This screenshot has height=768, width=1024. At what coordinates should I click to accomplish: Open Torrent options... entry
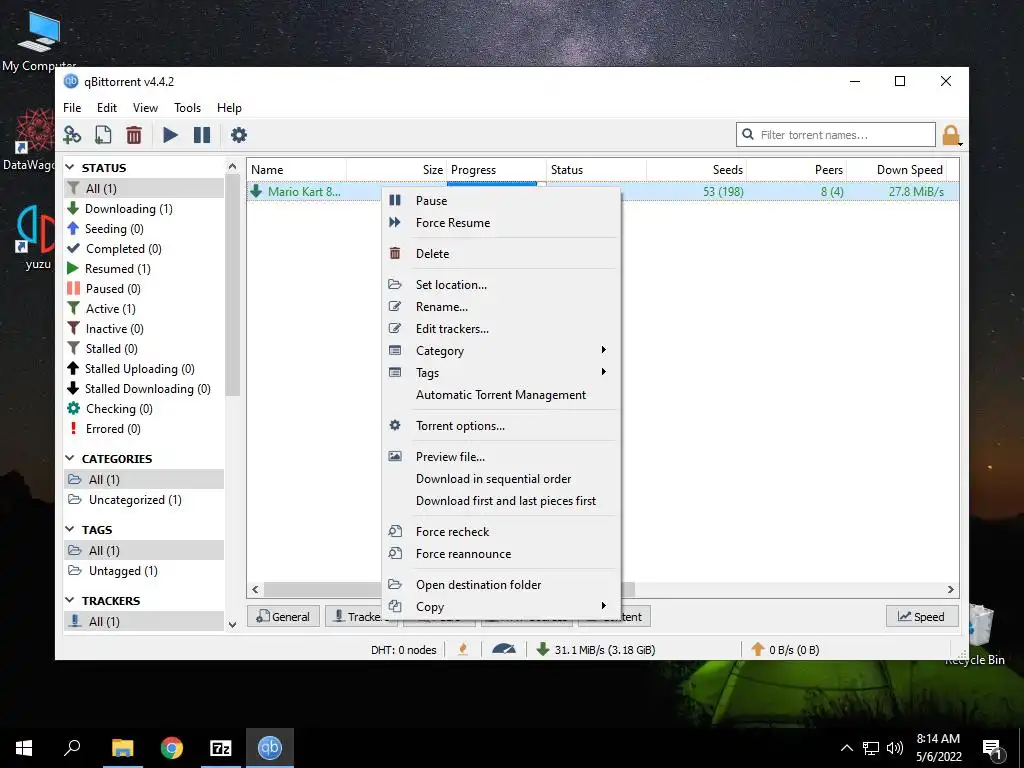pyautogui.click(x=500, y=426)
